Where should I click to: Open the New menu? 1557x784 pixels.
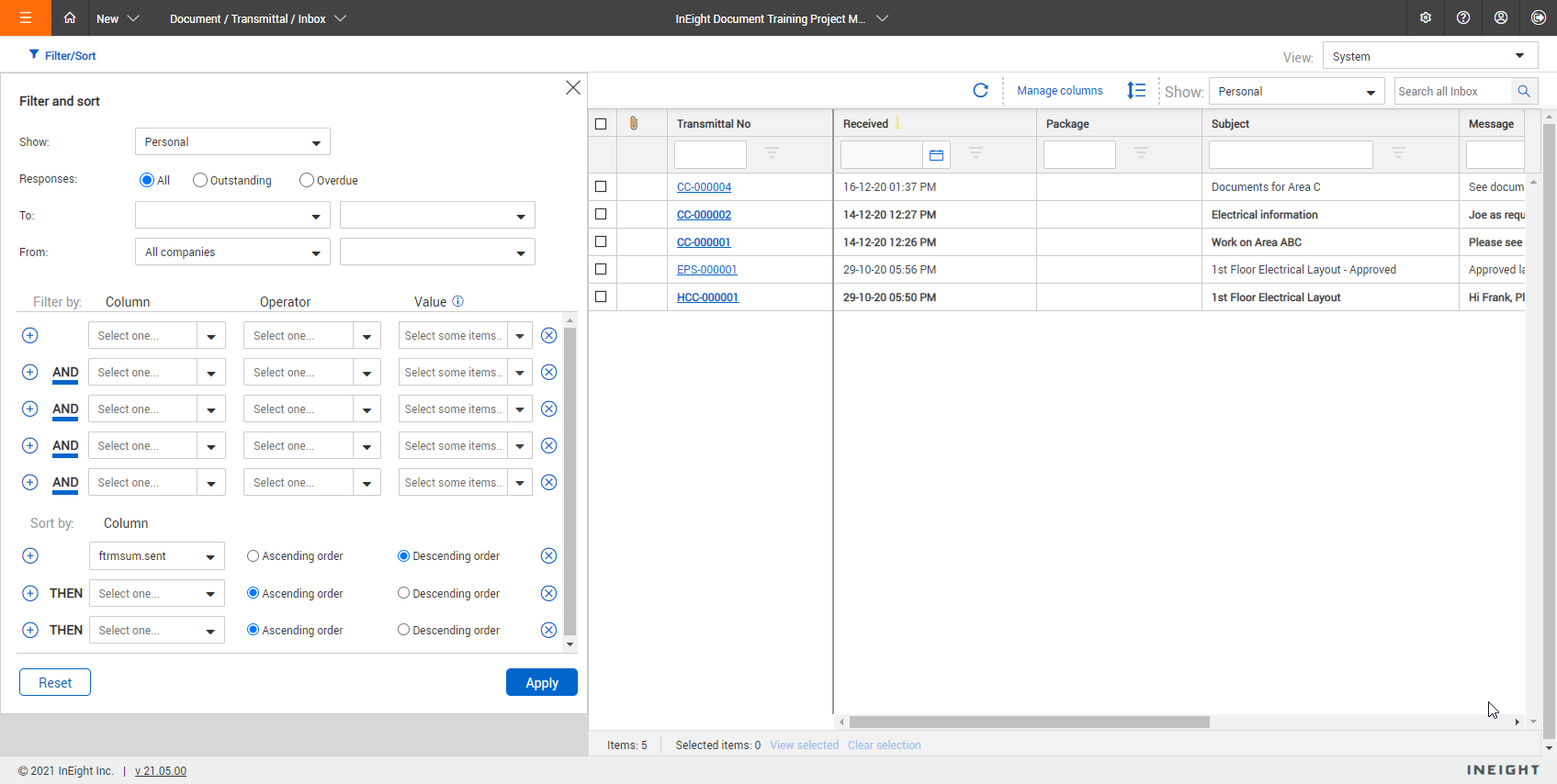pos(118,18)
